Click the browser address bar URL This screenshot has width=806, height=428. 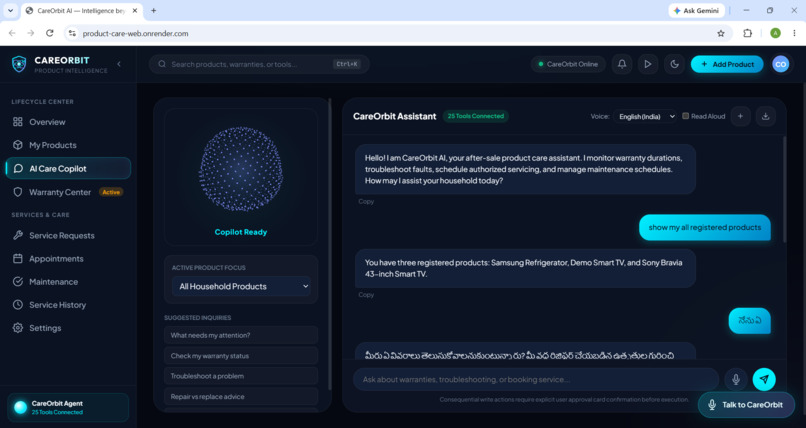tap(136, 33)
